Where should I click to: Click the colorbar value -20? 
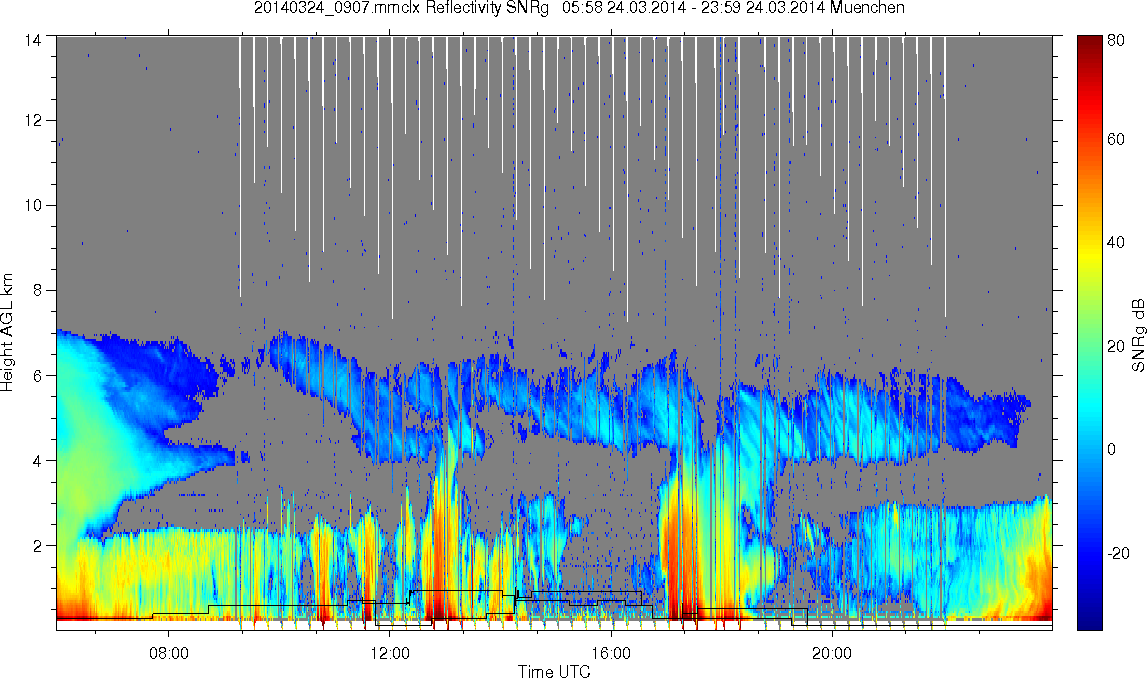coord(1118,553)
